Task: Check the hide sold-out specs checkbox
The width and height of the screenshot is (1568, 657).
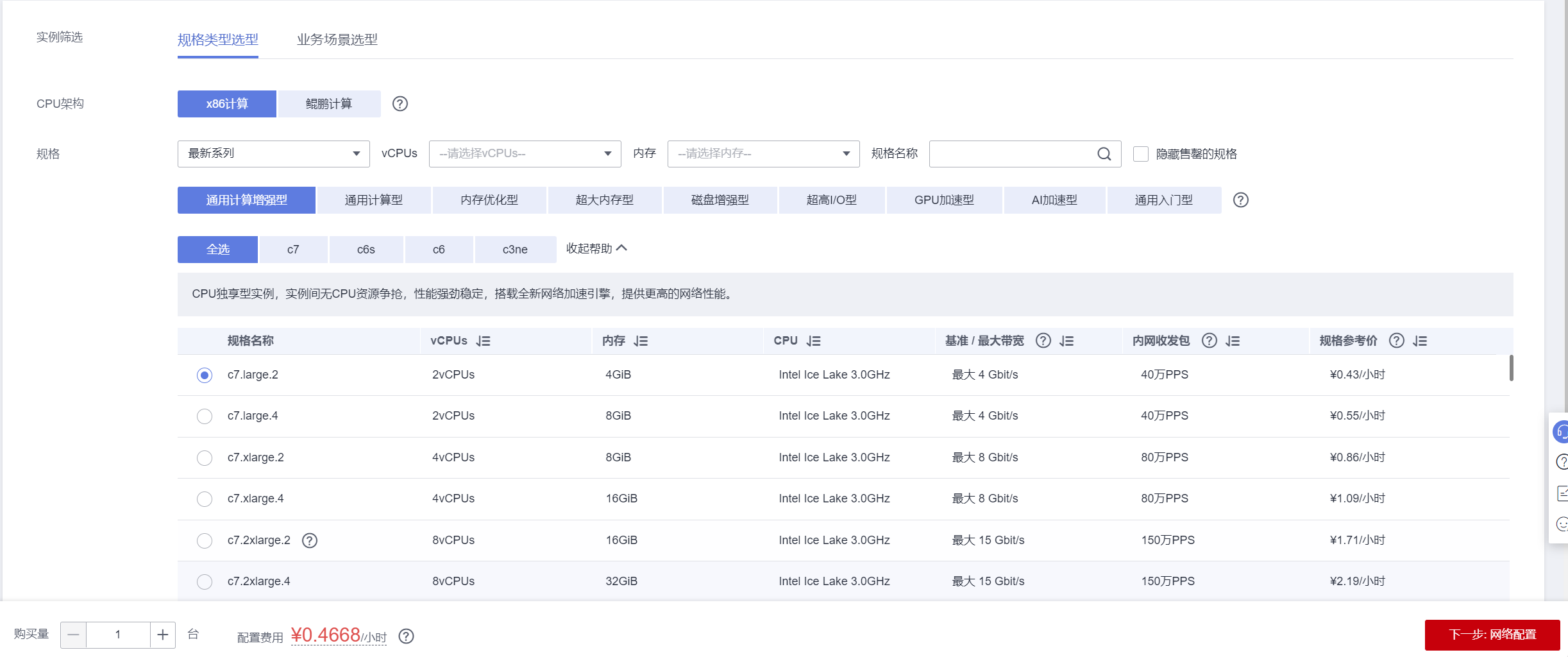Action: point(1140,154)
